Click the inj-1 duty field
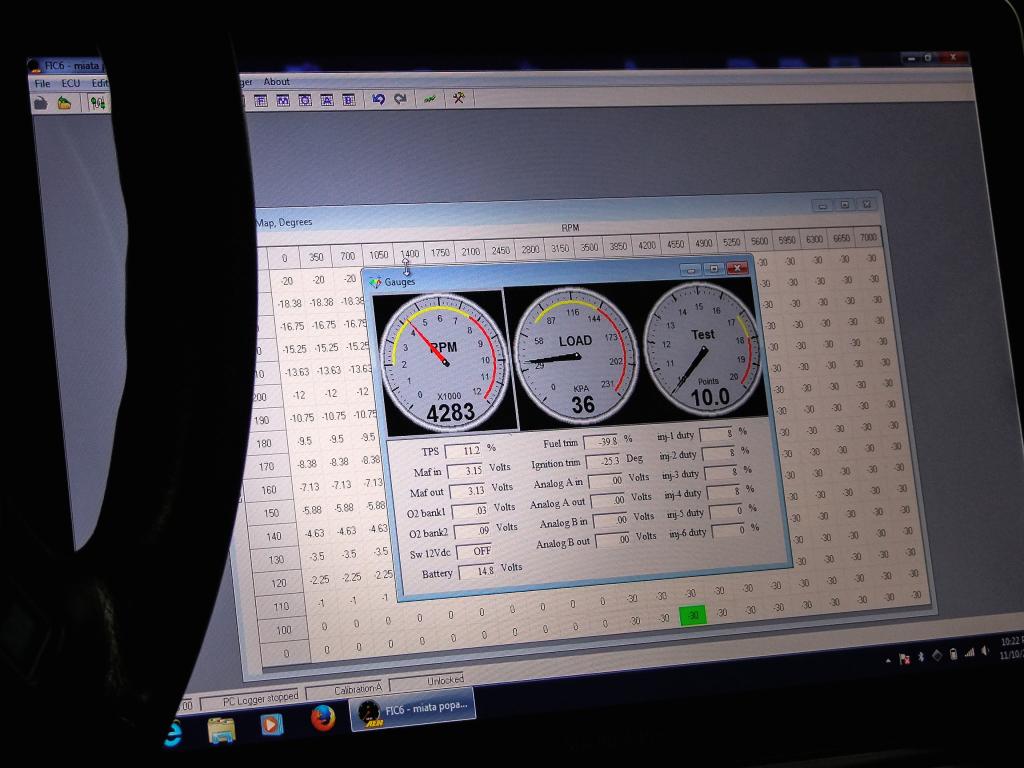Screen dimensions: 1024x768 [x=717, y=434]
